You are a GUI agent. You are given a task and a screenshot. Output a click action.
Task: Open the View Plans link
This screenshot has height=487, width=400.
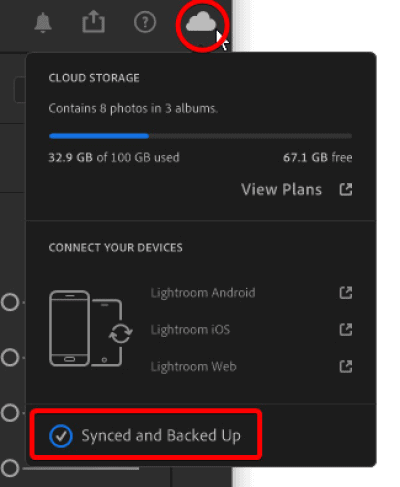pos(281,189)
